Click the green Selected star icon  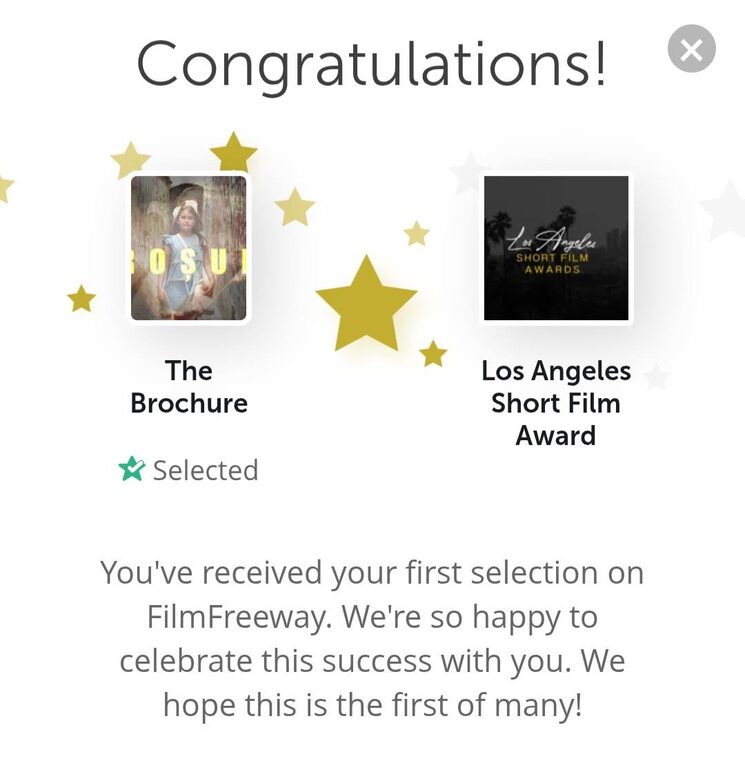point(132,469)
